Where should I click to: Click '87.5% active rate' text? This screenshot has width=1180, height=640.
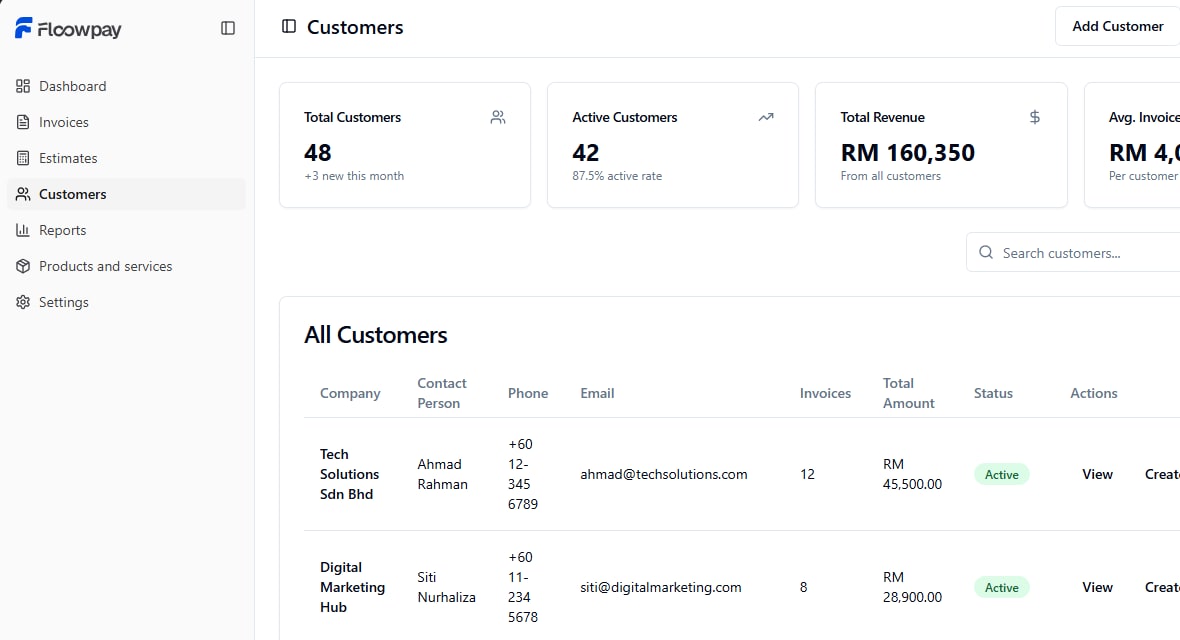[617, 176]
